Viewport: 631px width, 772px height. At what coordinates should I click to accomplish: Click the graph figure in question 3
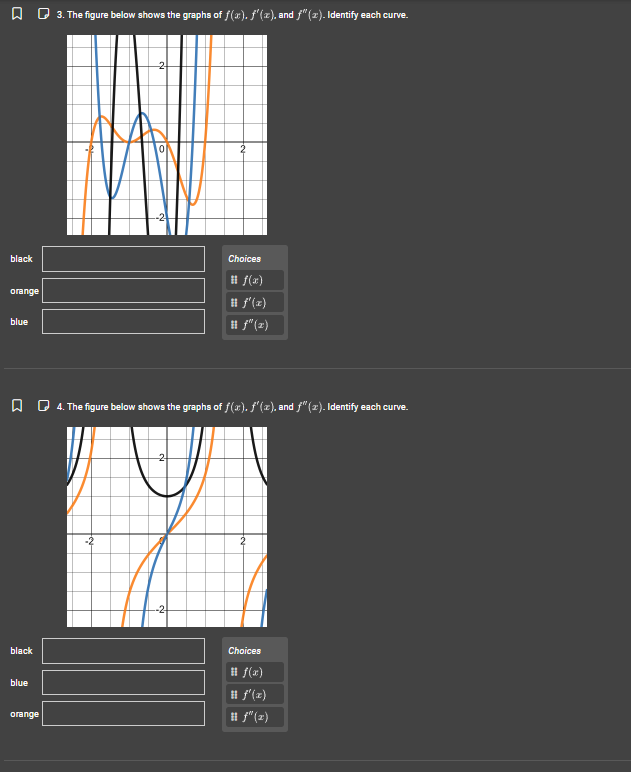[167, 135]
